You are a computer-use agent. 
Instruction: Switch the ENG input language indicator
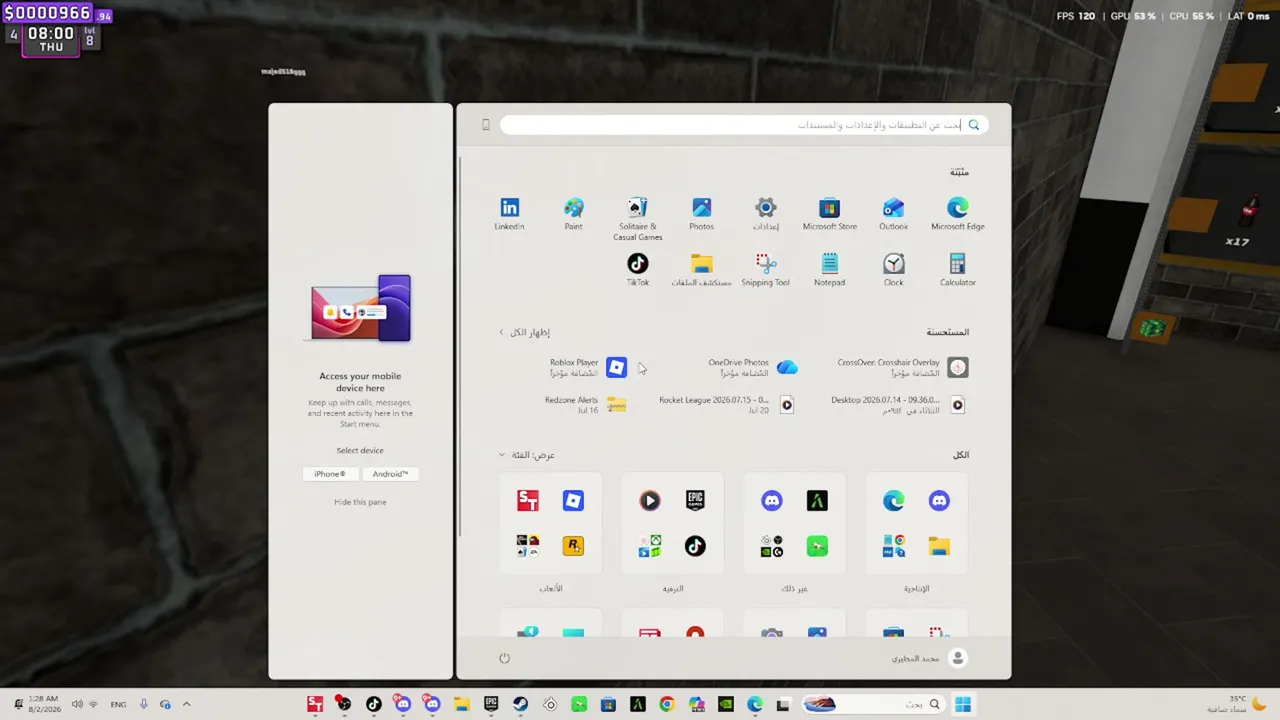tap(118, 704)
